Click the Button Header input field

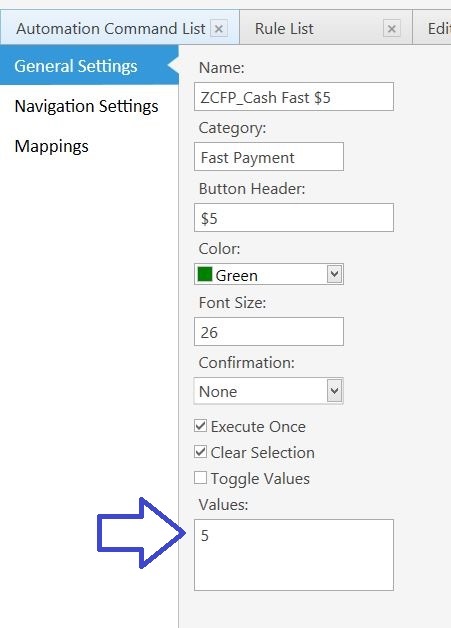[294, 217]
